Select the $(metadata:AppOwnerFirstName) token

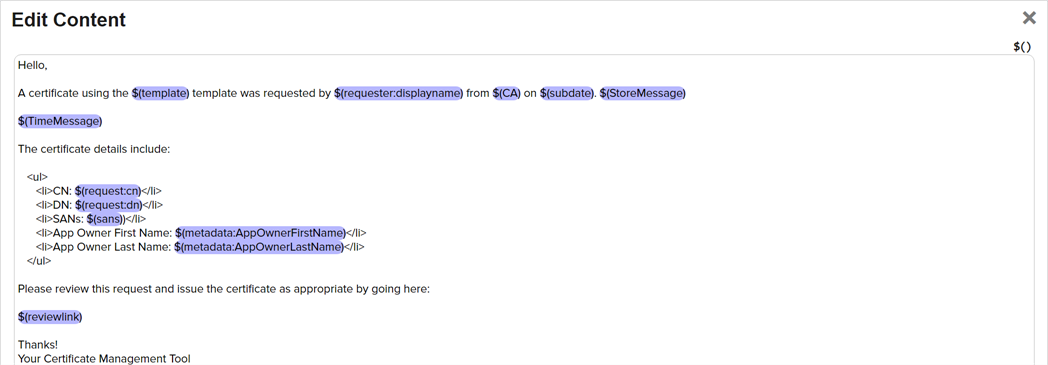261,233
